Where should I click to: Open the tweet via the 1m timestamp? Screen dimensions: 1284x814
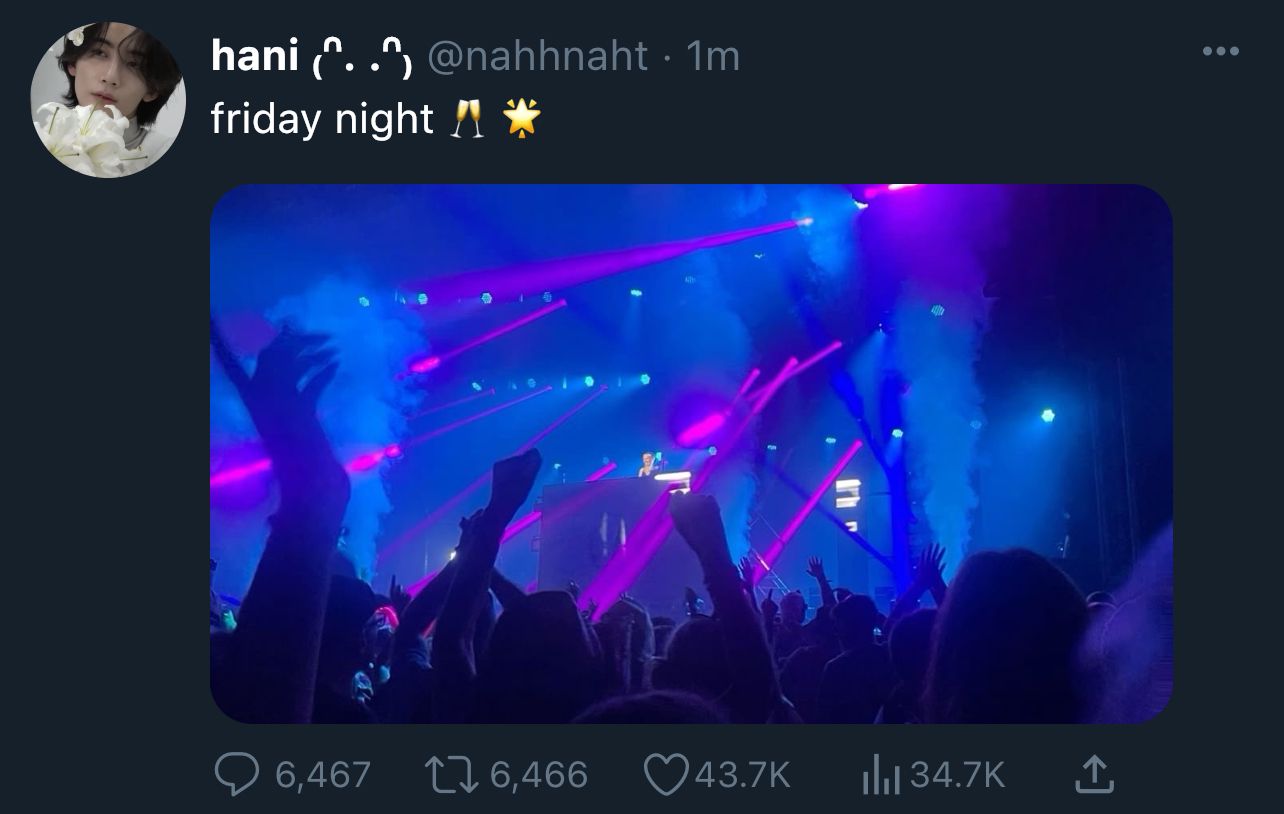click(x=713, y=56)
